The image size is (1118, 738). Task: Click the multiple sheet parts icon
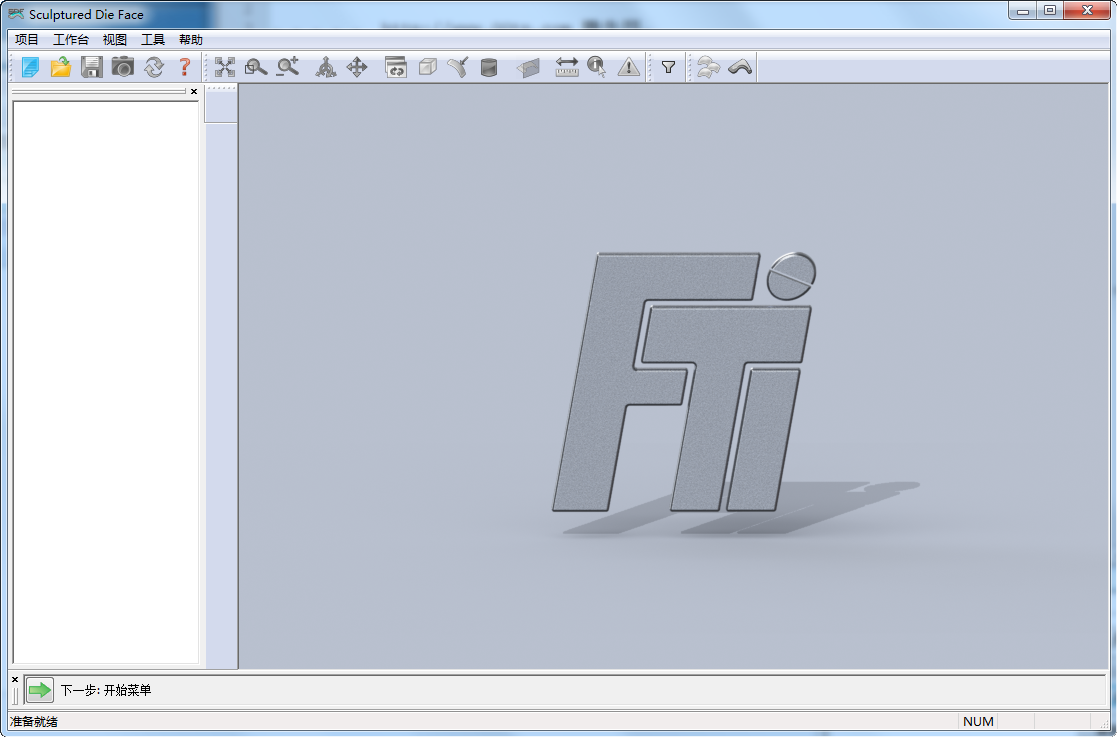click(x=708, y=67)
